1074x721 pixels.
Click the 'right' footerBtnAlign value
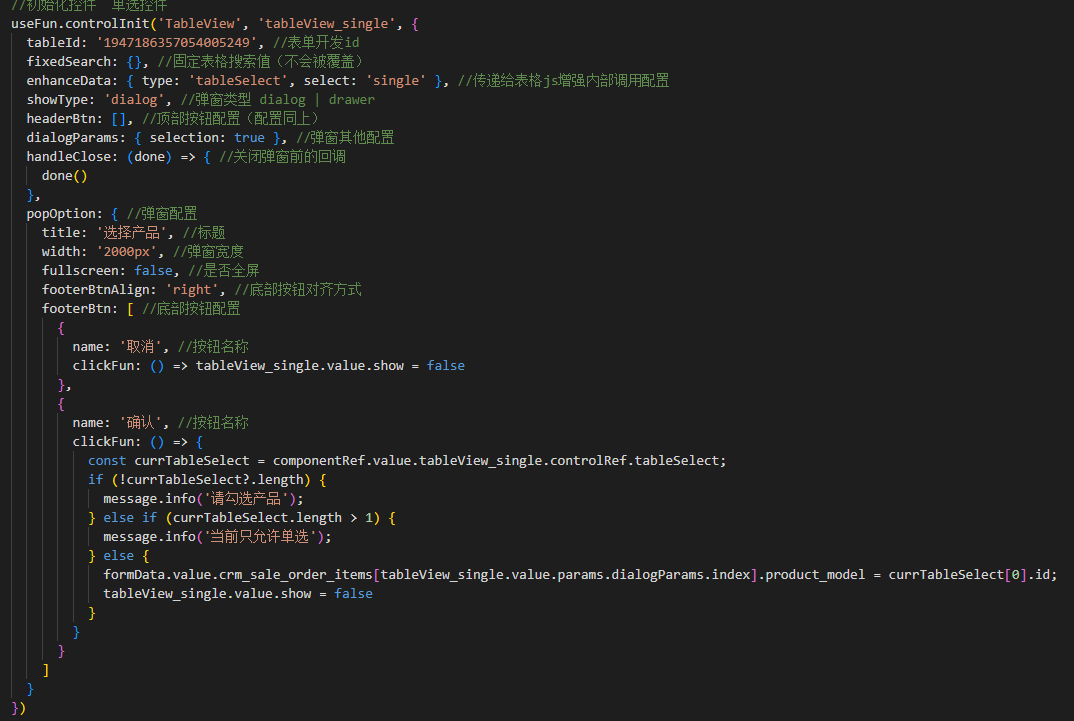pos(190,289)
